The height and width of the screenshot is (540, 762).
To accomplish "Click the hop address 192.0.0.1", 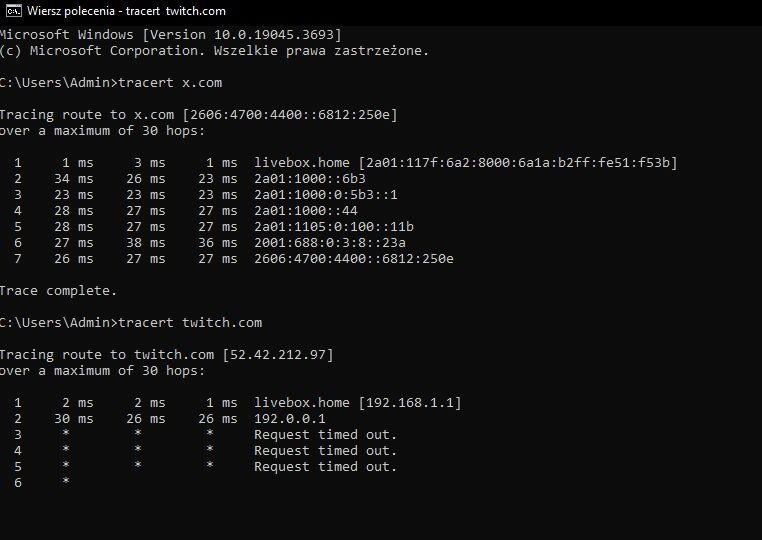I will [x=290, y=419].
